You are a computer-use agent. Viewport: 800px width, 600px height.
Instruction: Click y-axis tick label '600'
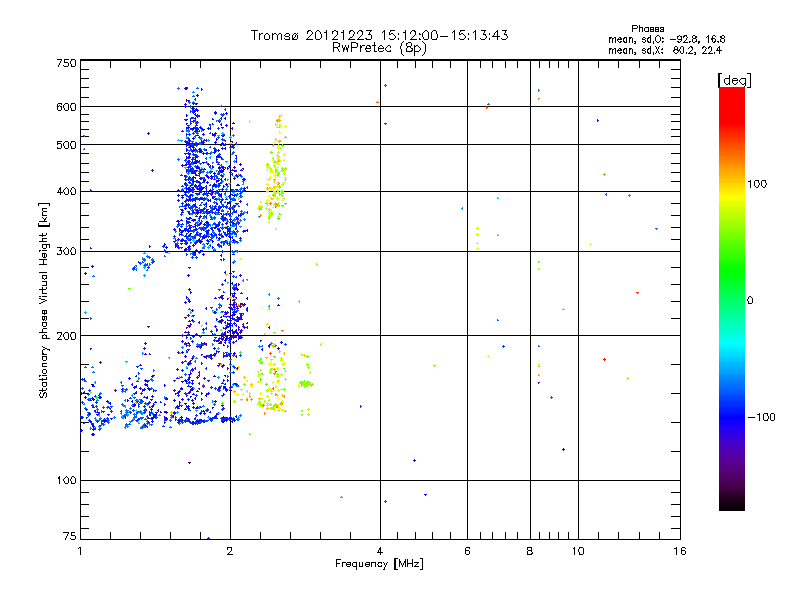coord(66,107)
